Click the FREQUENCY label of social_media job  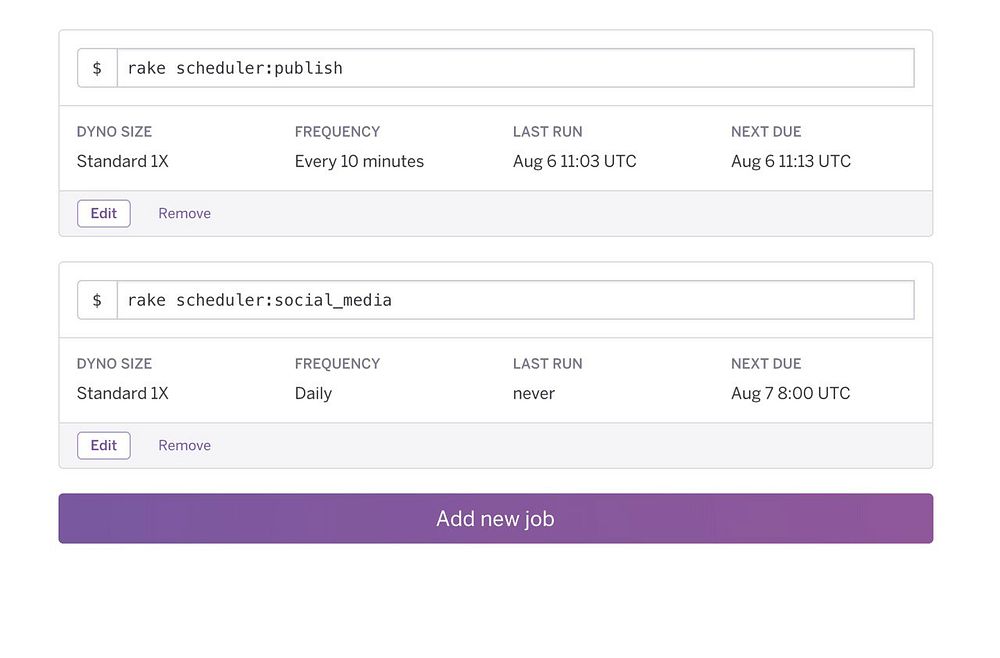337,363
